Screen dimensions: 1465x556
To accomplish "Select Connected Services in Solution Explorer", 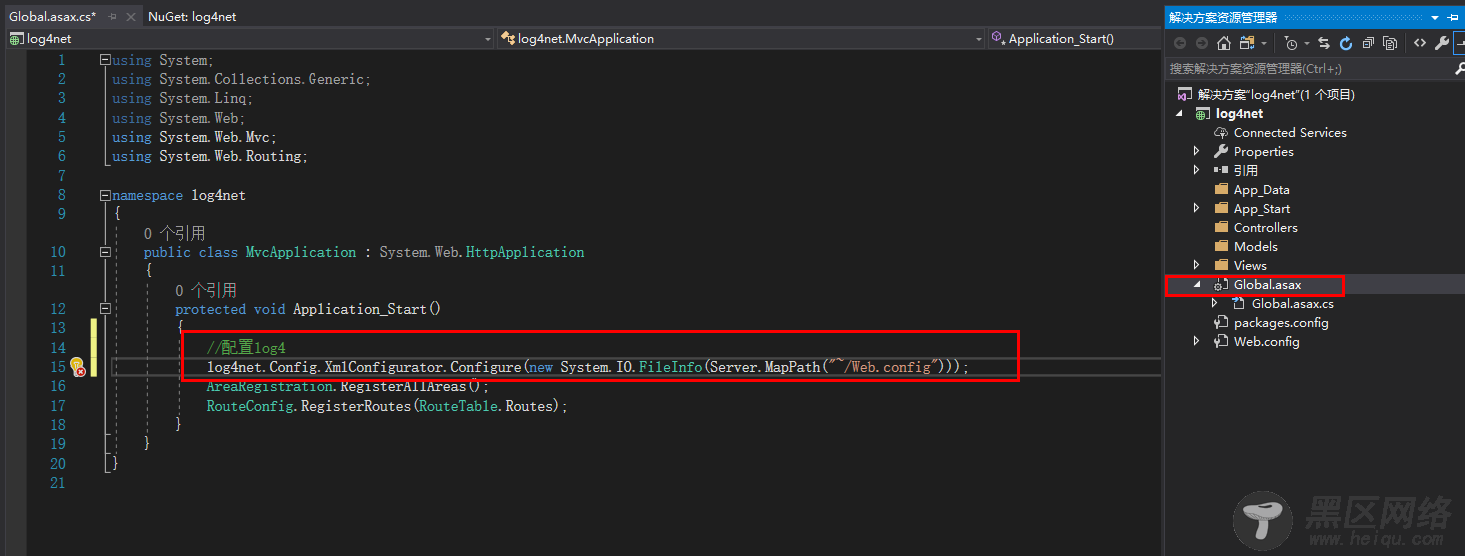I will 1290,132.
